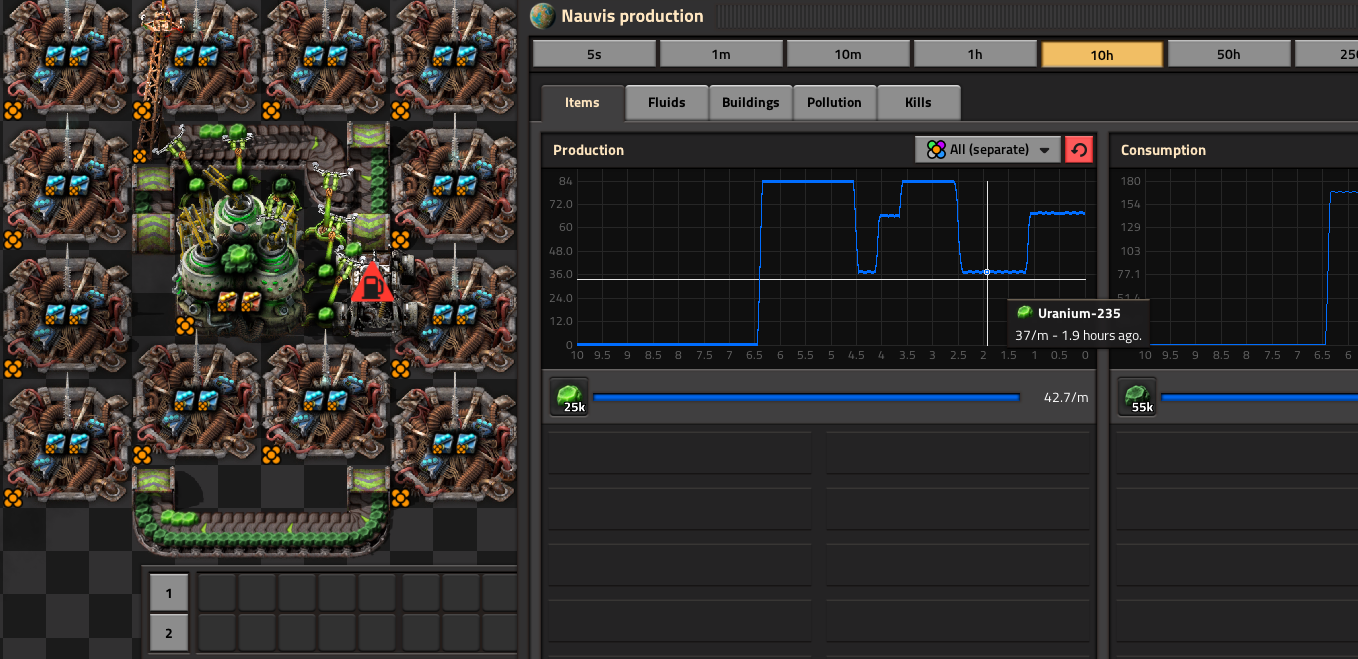The width and height of the screenshot is (1358, 659).
Task: Switch the graph time range to 1h
Action: tap(975, 55)
